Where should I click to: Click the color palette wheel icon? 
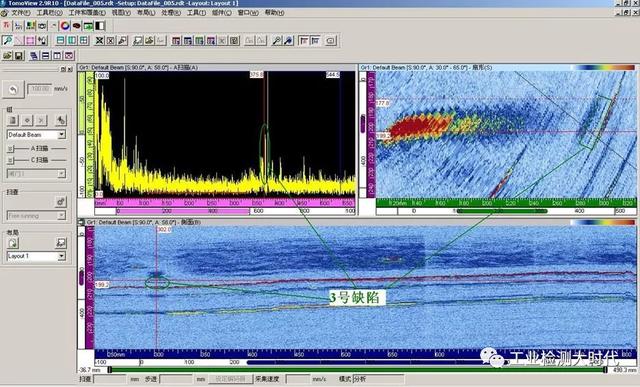pos(65,26)
